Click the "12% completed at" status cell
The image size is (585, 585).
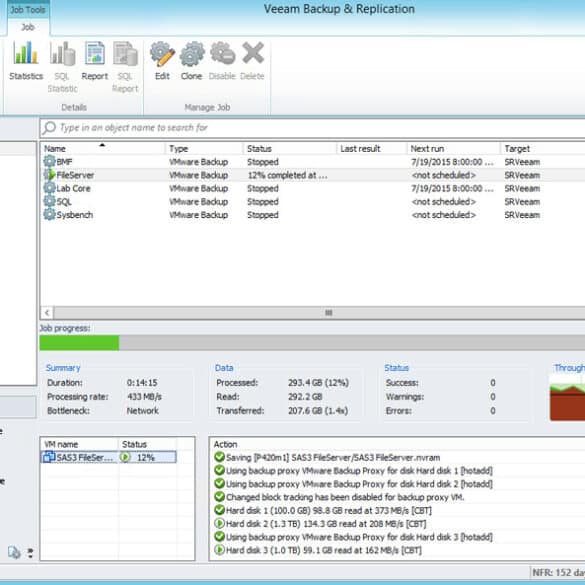coord(288,175)
